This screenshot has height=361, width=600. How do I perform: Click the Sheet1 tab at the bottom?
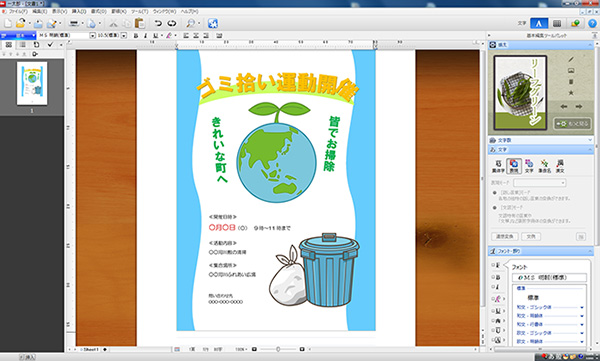tap(91, 349)
